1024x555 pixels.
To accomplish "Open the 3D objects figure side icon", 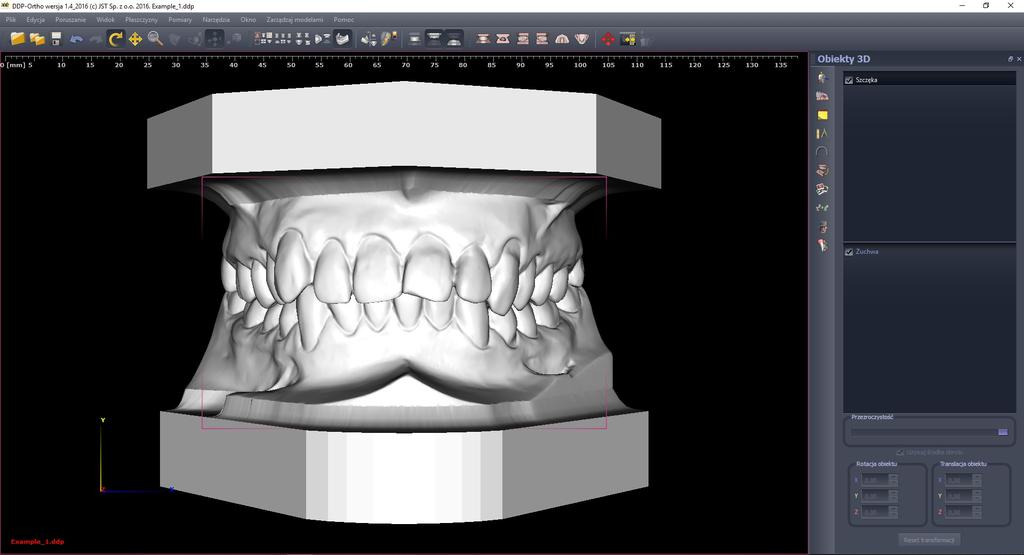I will 822,78.
